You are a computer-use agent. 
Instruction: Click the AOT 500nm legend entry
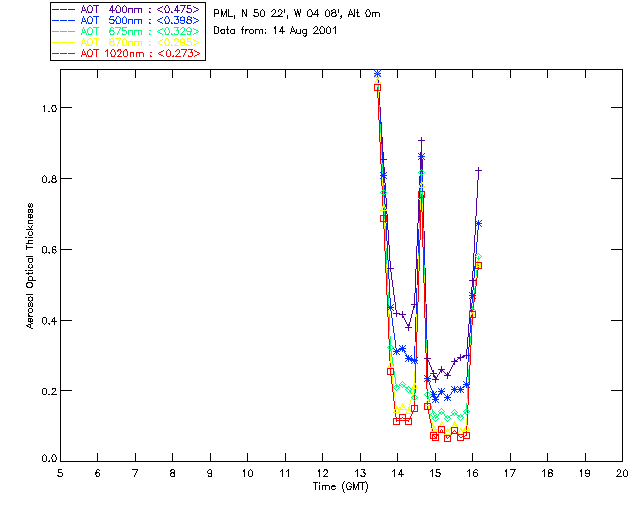coord(126,20)
